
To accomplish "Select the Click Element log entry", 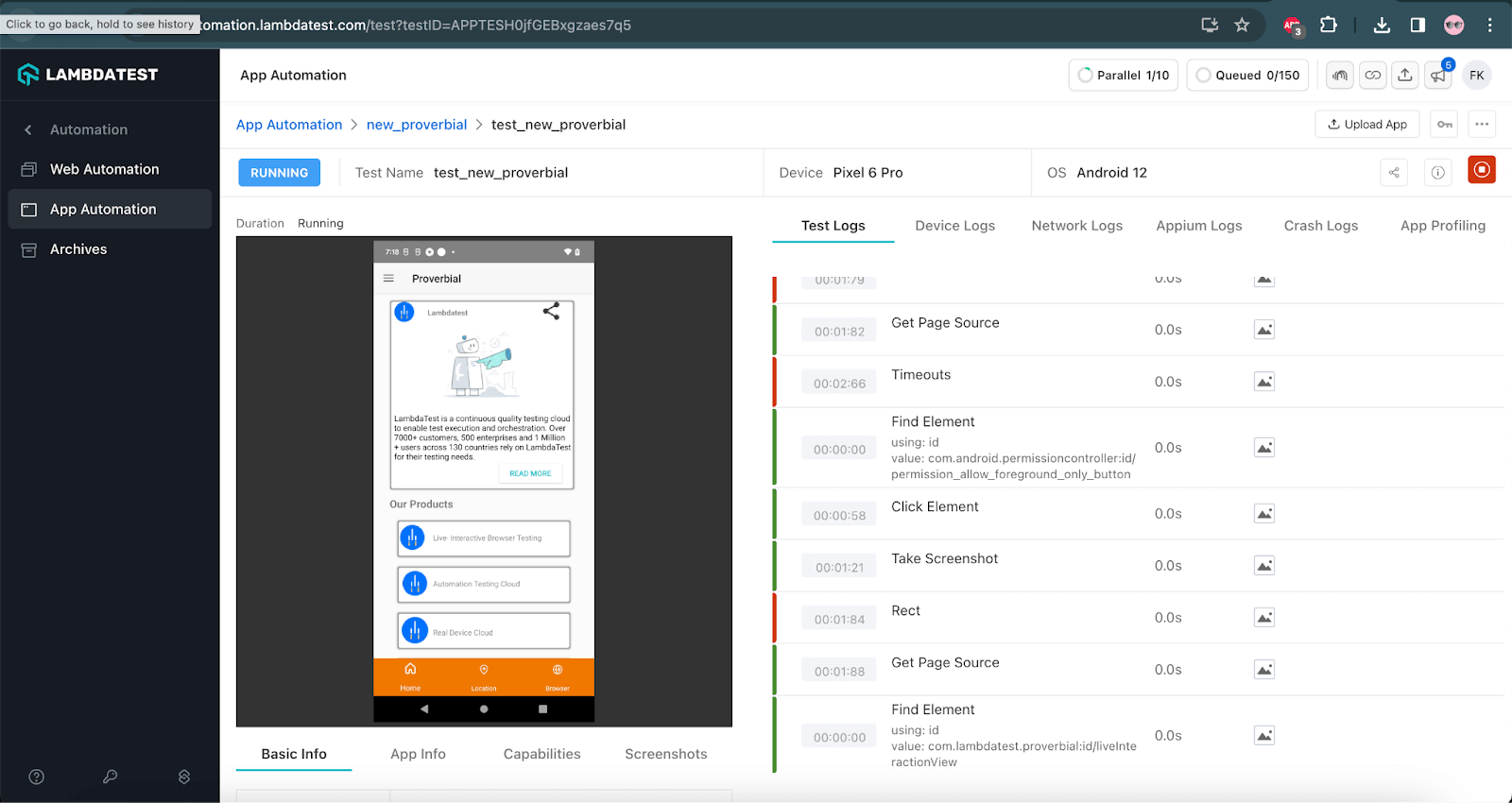I will (1138, 514).
